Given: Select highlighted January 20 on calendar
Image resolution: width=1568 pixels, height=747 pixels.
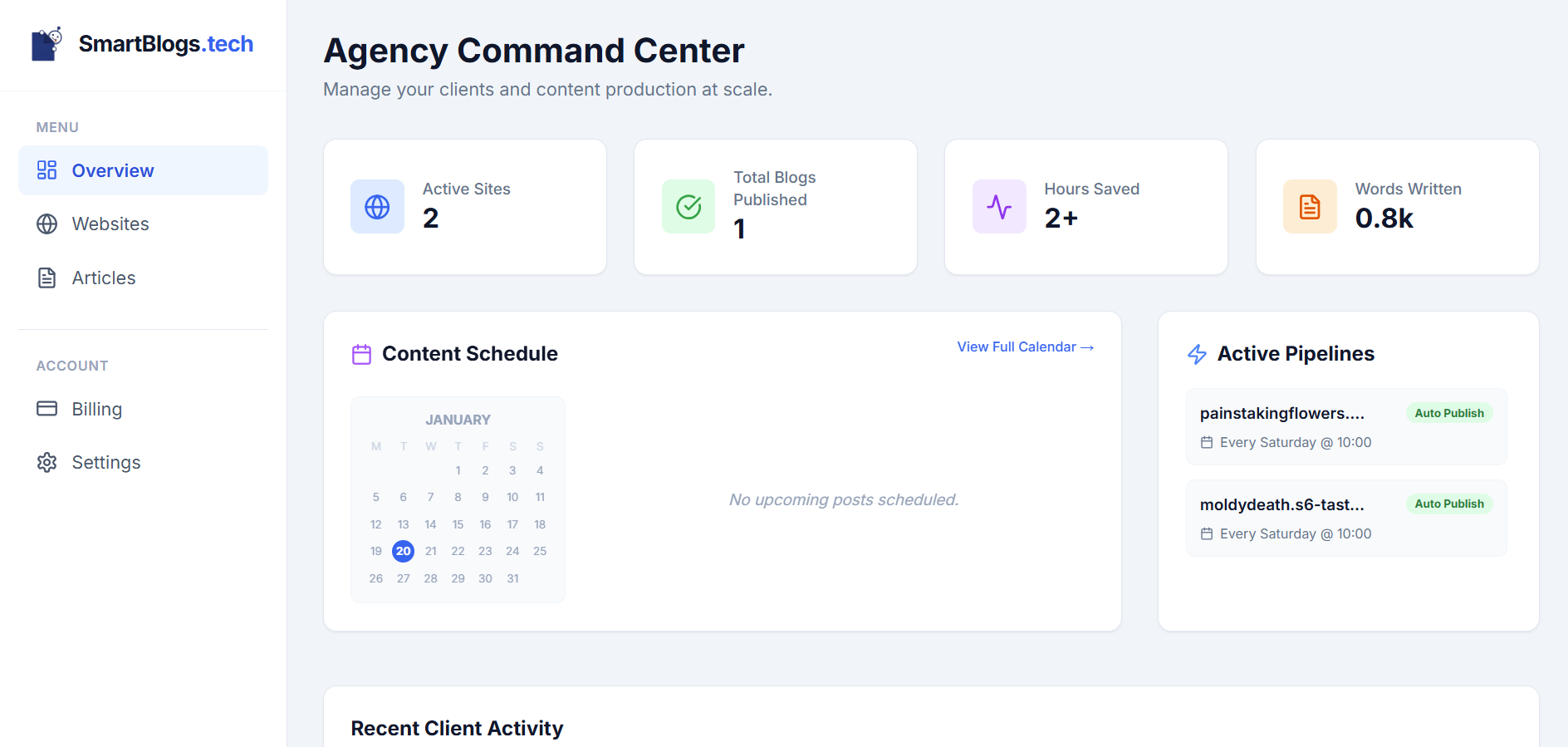Looking at the screenshot, I should (403, 552).
